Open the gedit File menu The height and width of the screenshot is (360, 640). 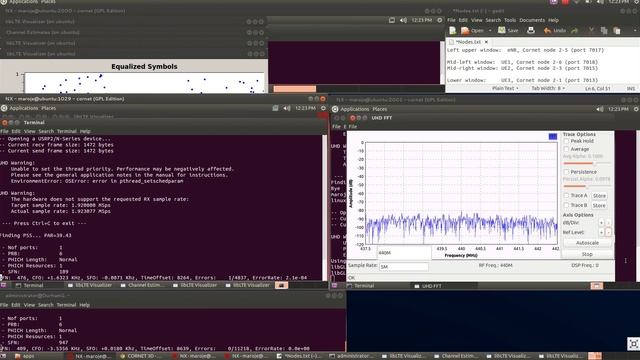coord(451,20)
